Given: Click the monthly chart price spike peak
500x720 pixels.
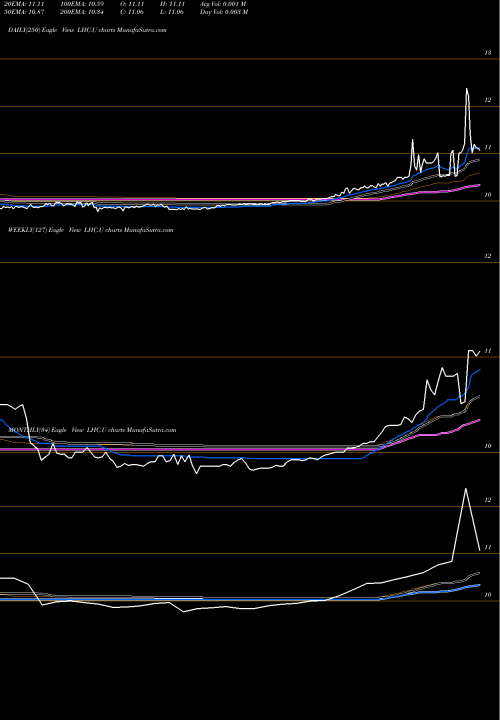Looking at the screenshot, I should coord(466,489).
